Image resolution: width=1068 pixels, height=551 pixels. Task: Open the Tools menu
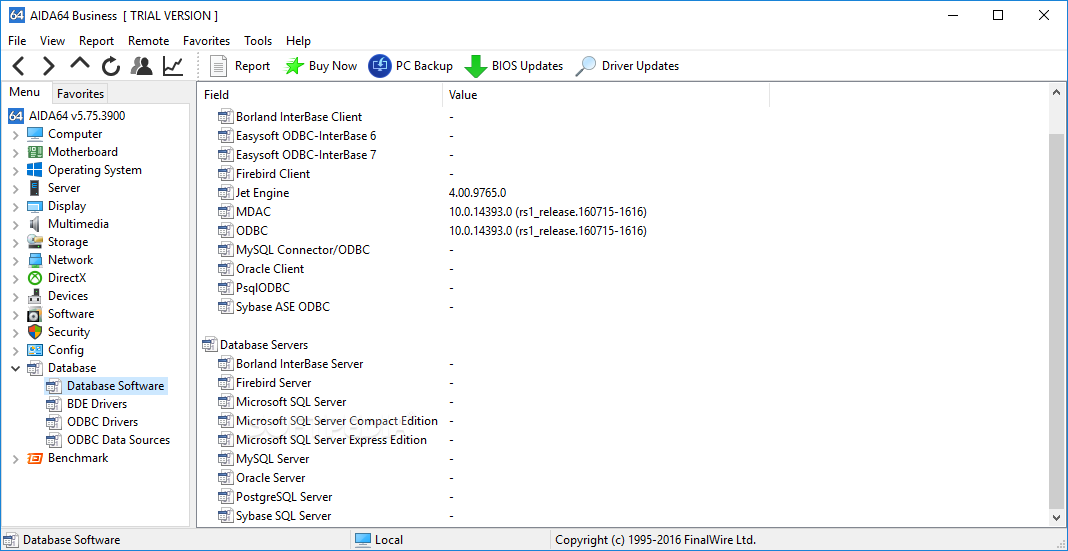tap(258, 41)
